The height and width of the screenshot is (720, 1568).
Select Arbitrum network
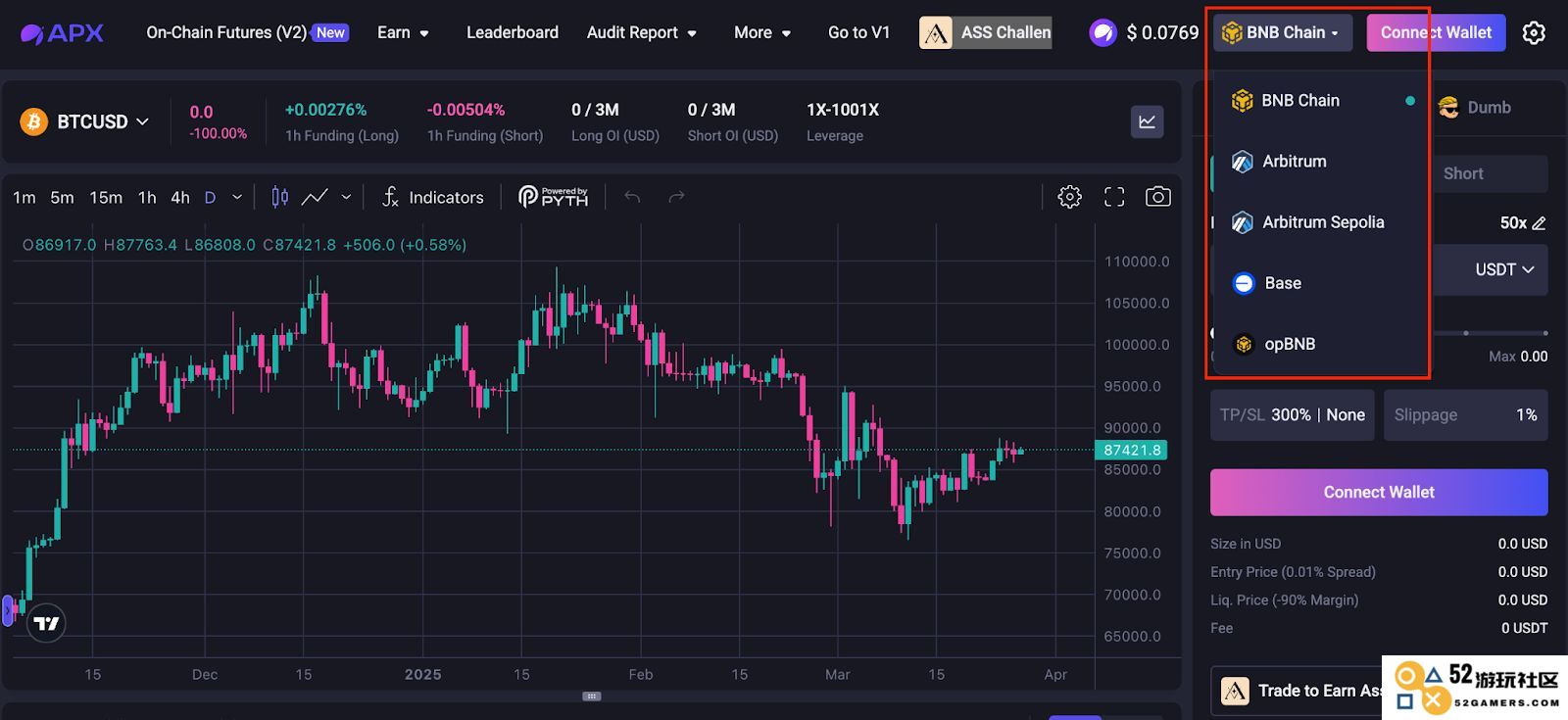1320,162
